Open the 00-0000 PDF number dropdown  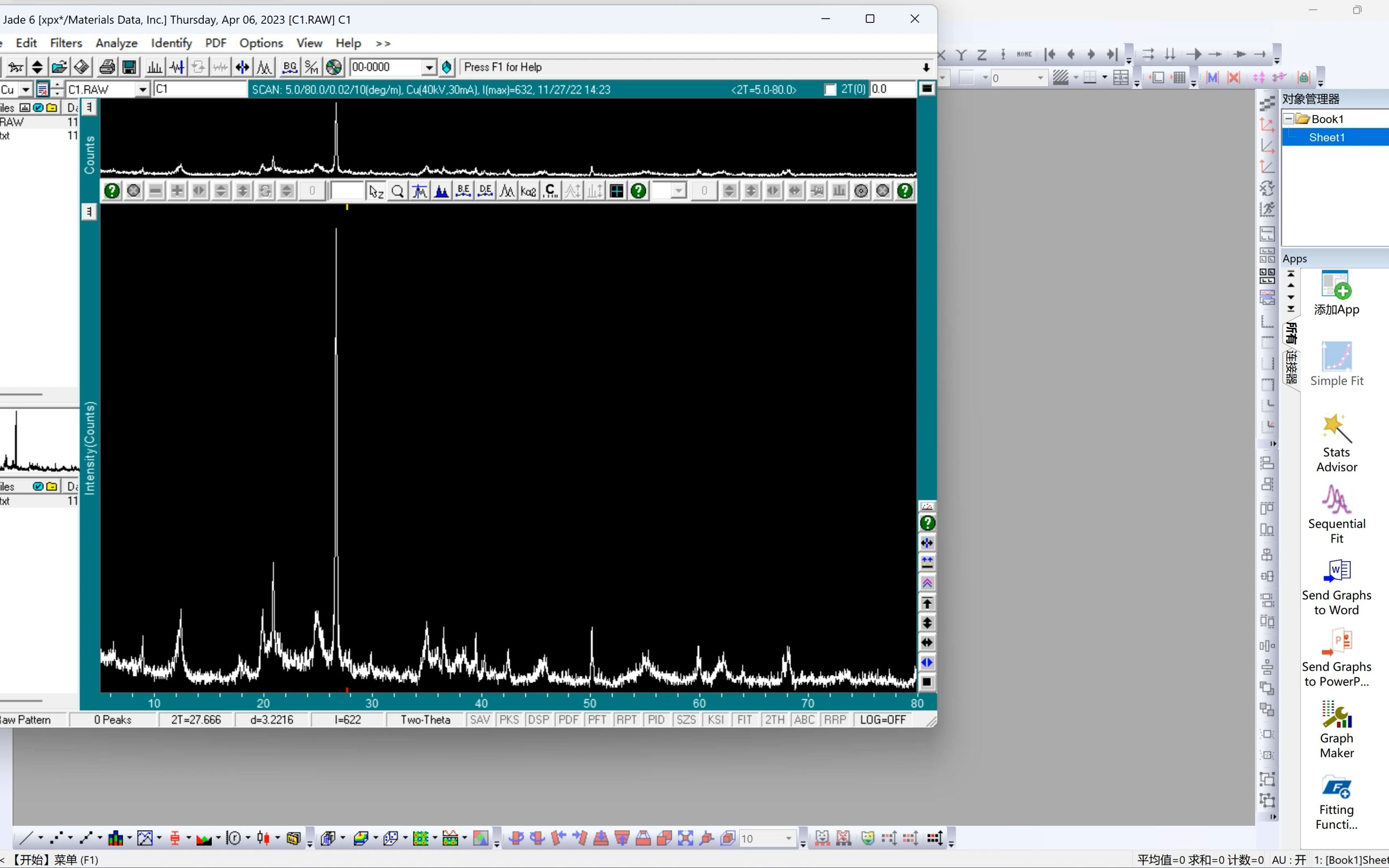click(x=429, y=67)
